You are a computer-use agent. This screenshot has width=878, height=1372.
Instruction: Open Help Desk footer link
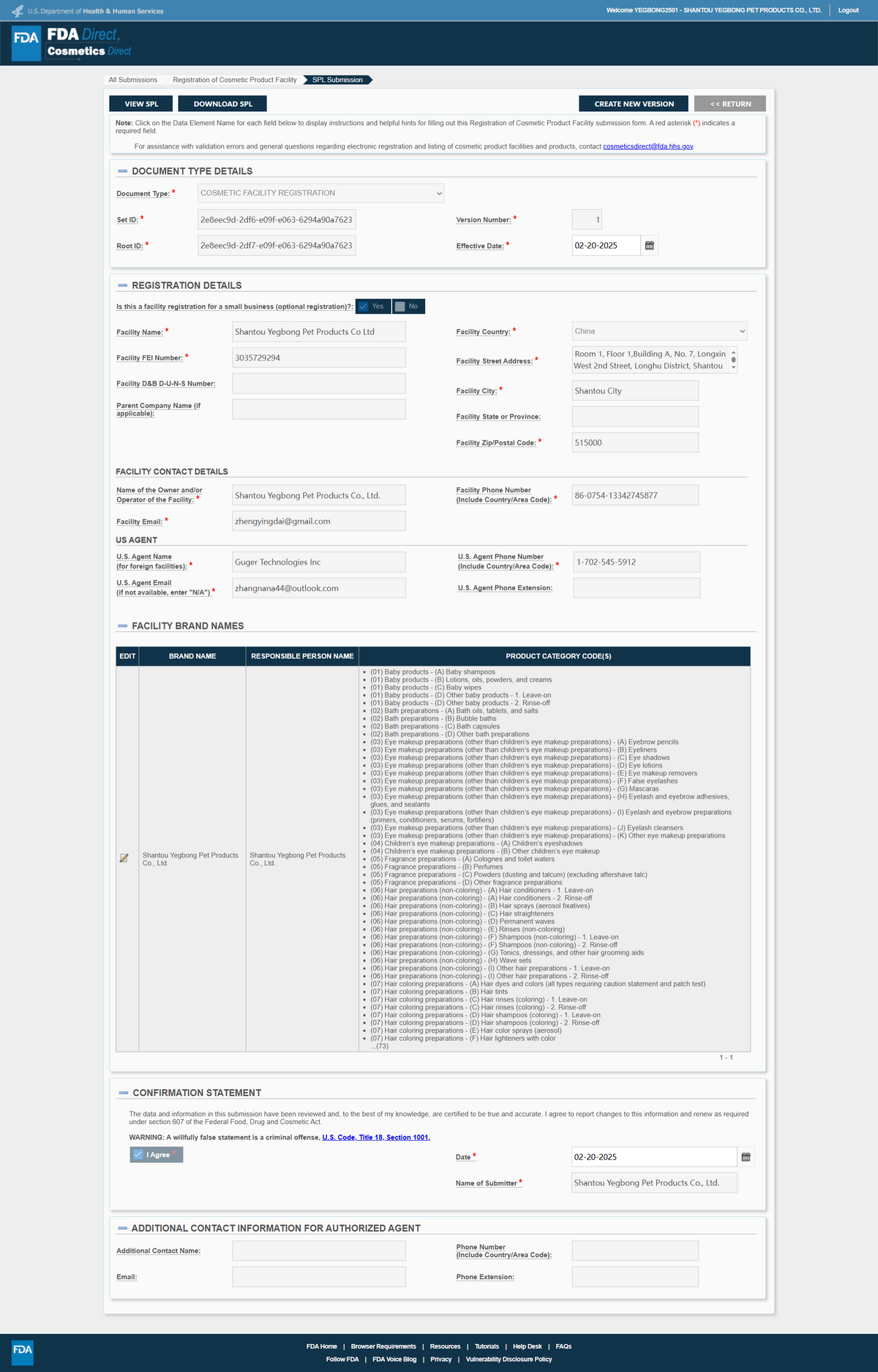528,1346
